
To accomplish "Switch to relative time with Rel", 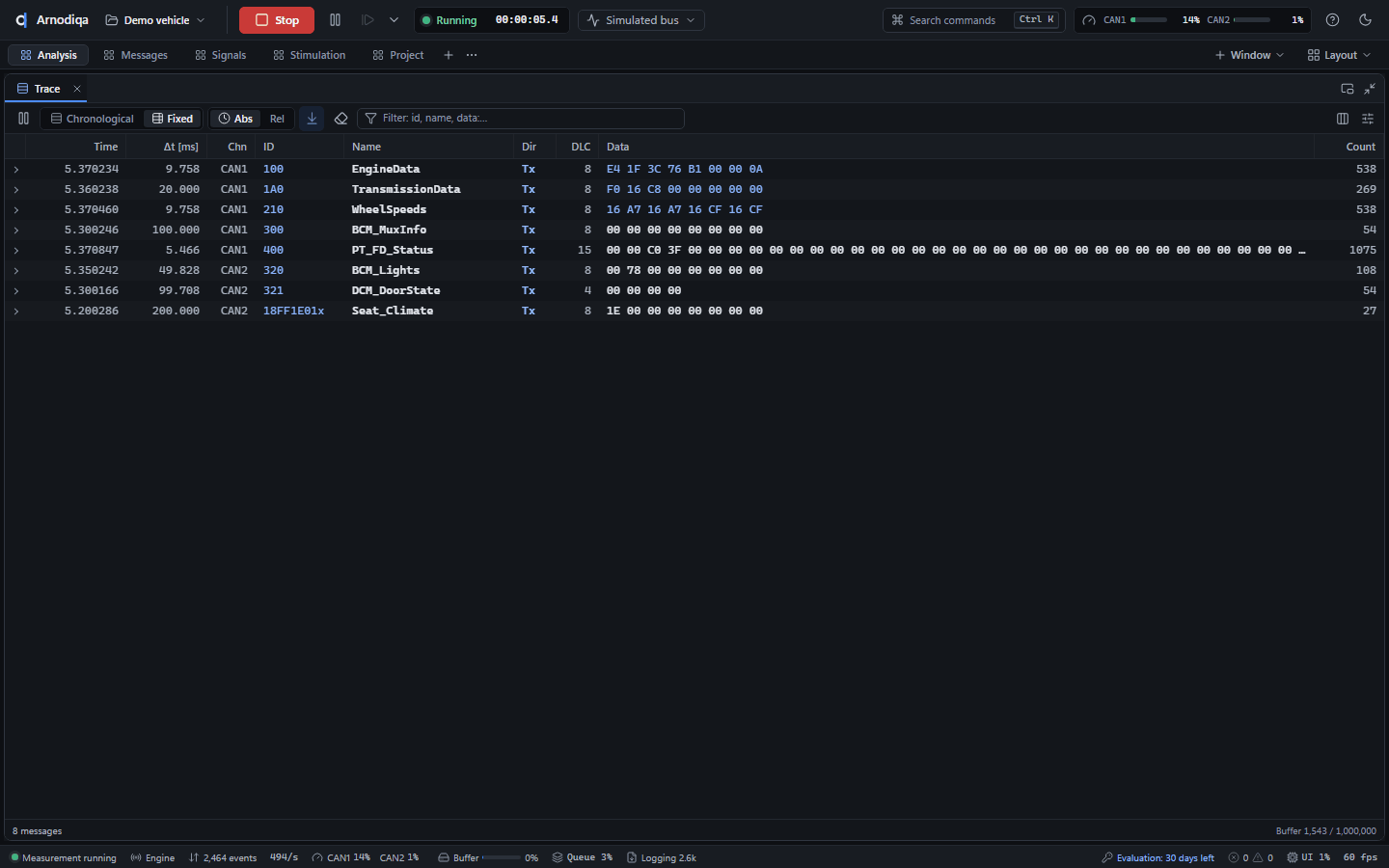I will coord(277,119).
